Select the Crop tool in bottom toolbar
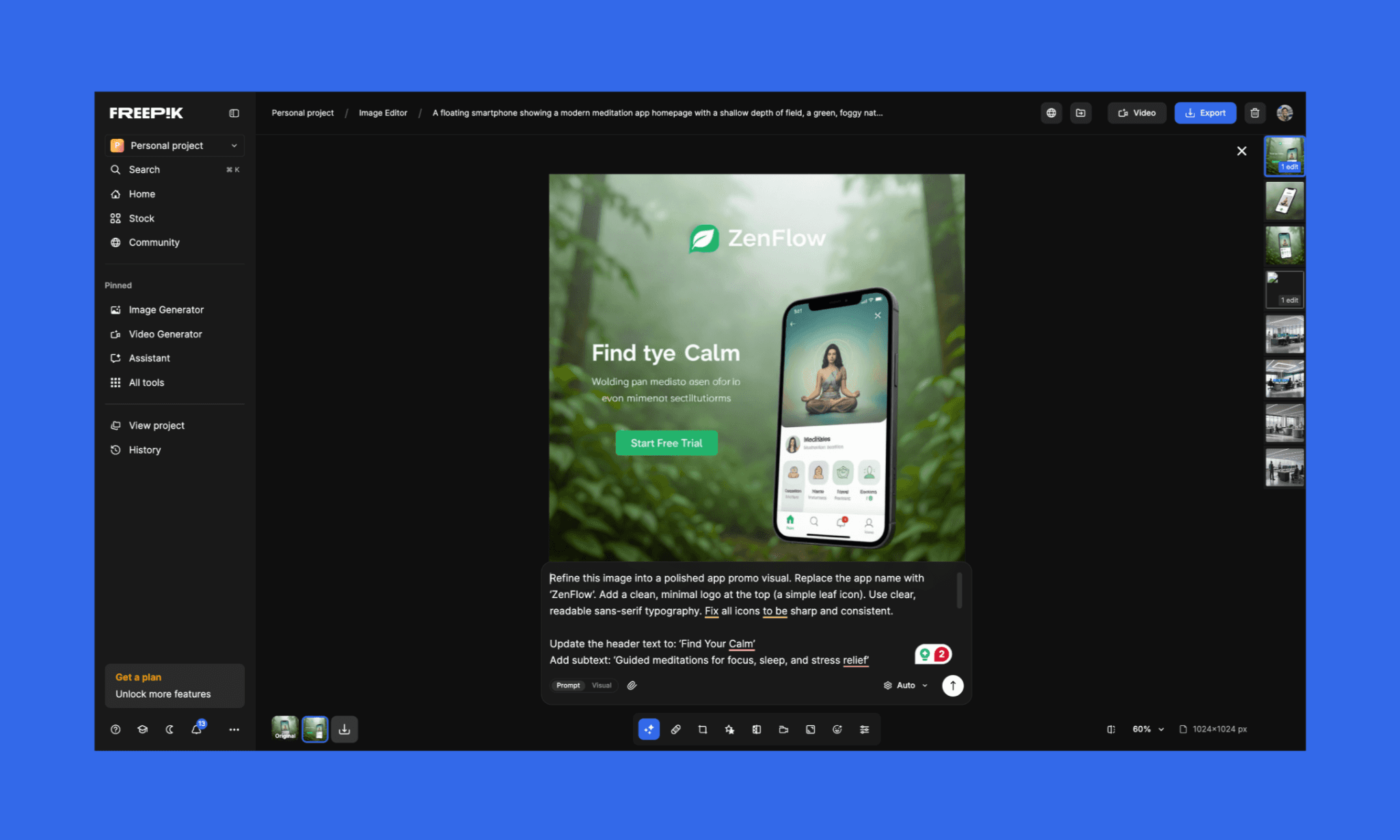Viewport: 1400px width, 840px height. pos(702,729)
